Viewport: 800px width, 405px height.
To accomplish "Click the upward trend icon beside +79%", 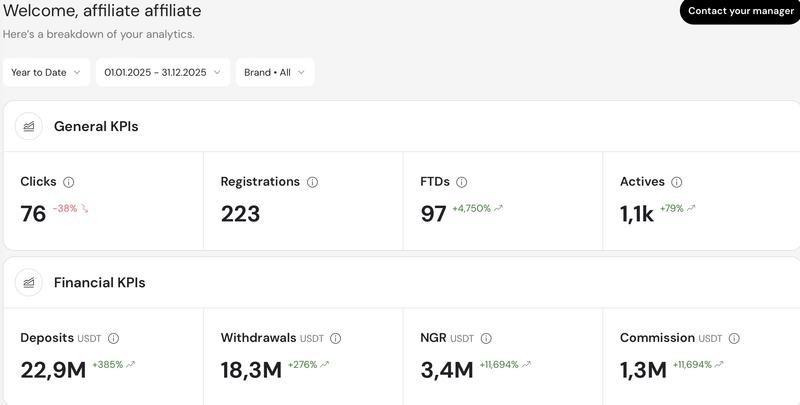I will click(691, 208).
